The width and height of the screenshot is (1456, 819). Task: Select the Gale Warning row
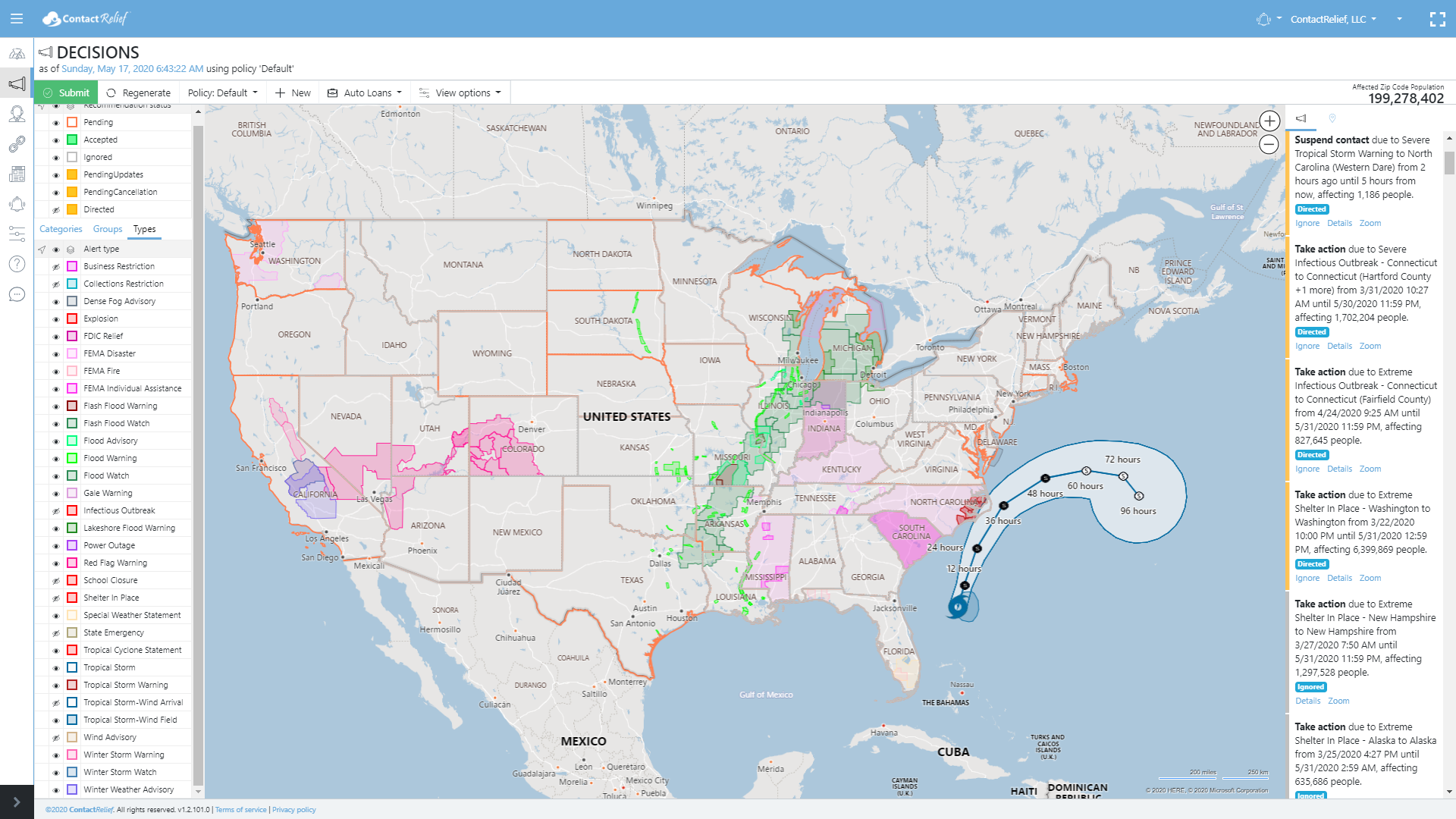[114, 493]
